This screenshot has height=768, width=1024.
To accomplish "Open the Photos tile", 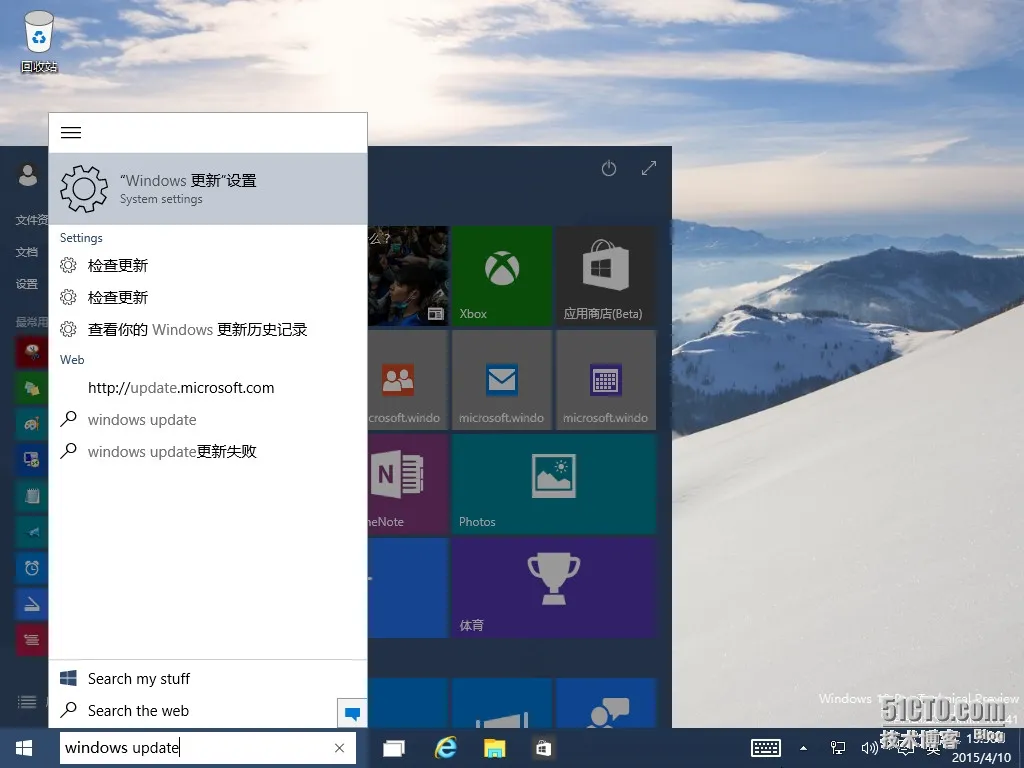I will [x=554, y=484].
